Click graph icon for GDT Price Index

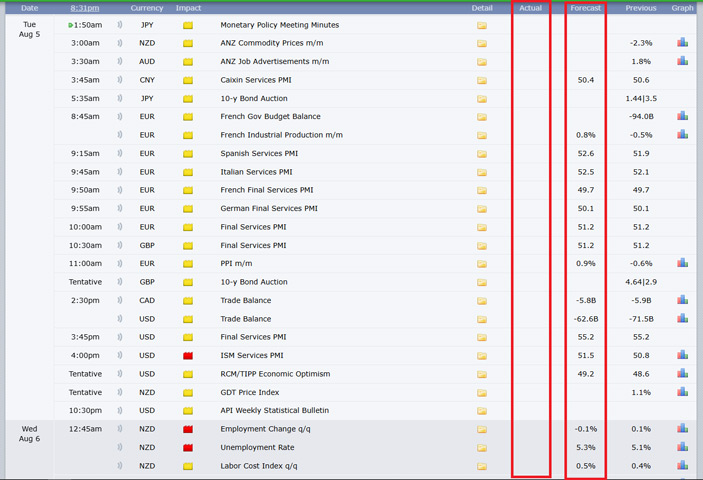click(x=682, y=392)
